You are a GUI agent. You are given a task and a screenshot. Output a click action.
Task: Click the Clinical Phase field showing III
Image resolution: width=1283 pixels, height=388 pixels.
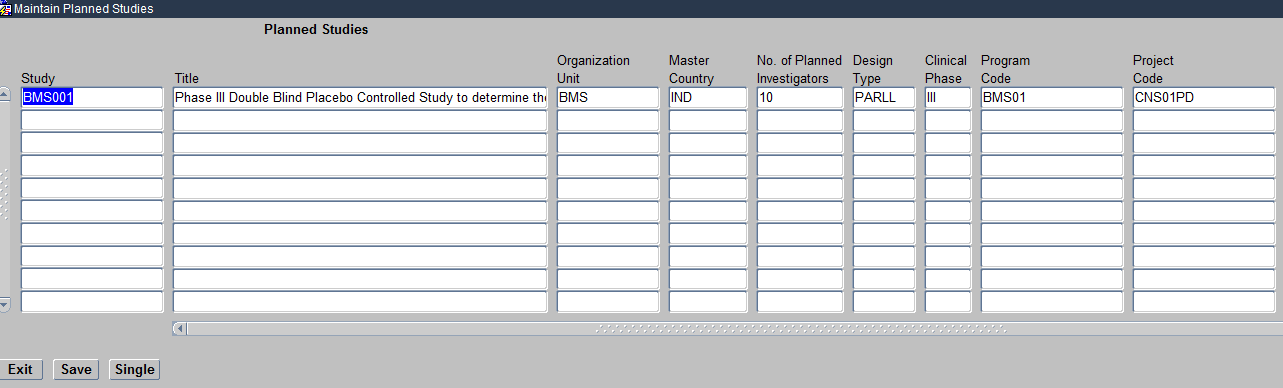[948, 98]
